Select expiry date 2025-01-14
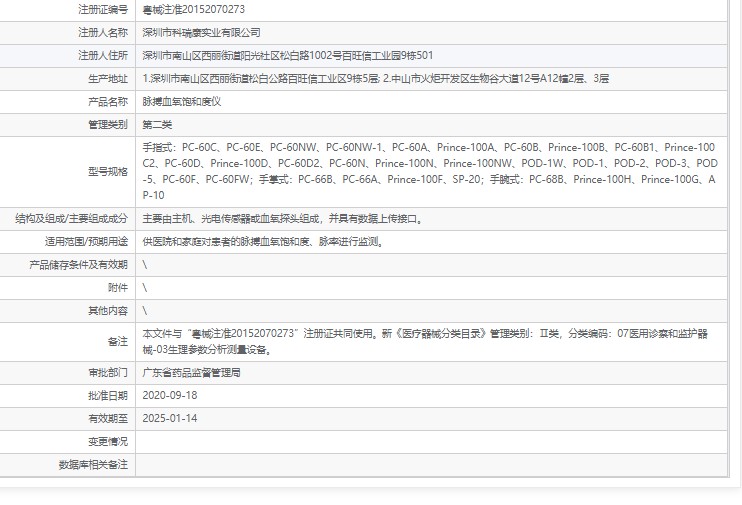 tap(170, 418)
